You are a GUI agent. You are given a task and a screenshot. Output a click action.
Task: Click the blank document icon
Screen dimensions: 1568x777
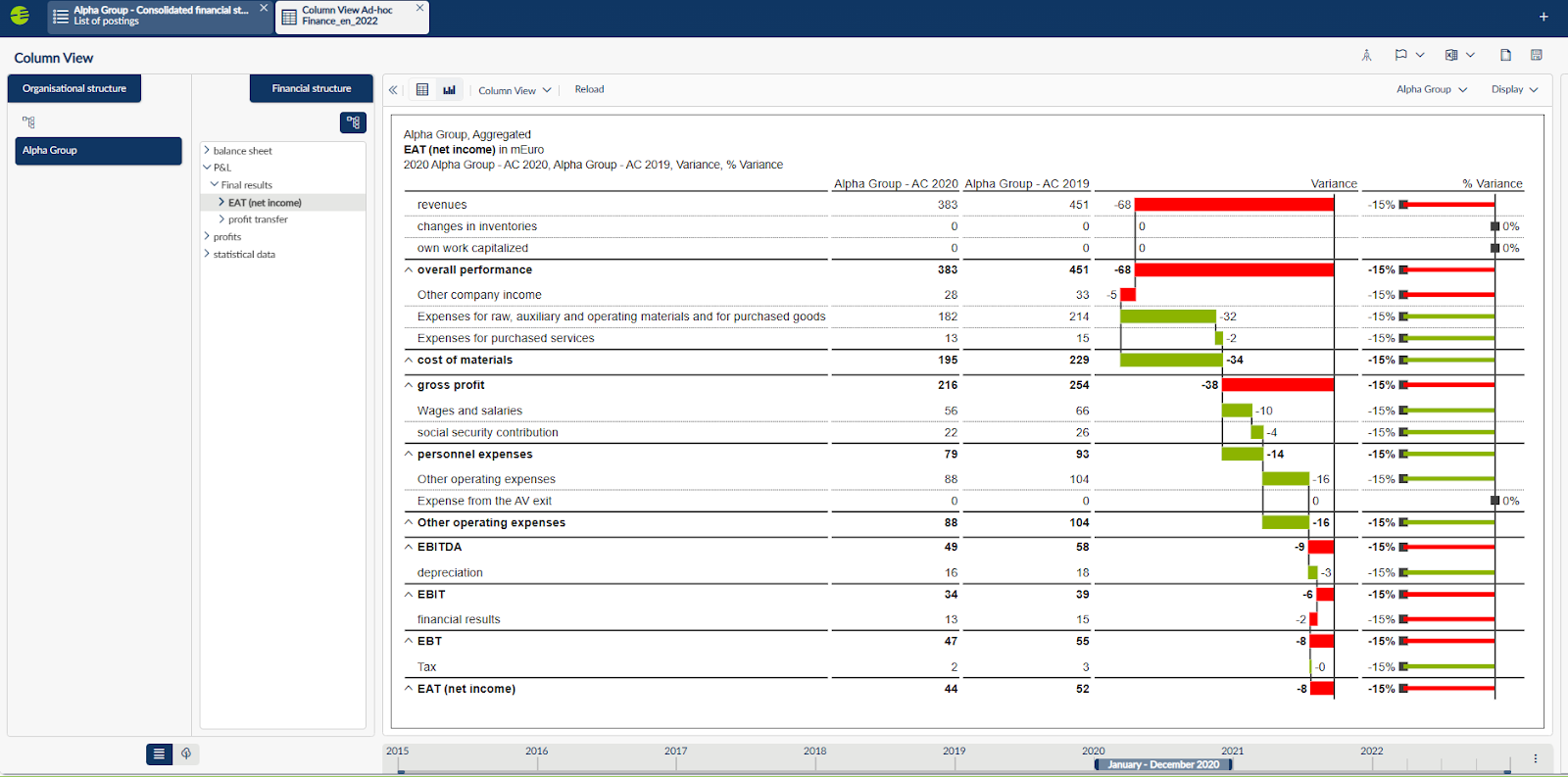click(x=1505, y=55)
